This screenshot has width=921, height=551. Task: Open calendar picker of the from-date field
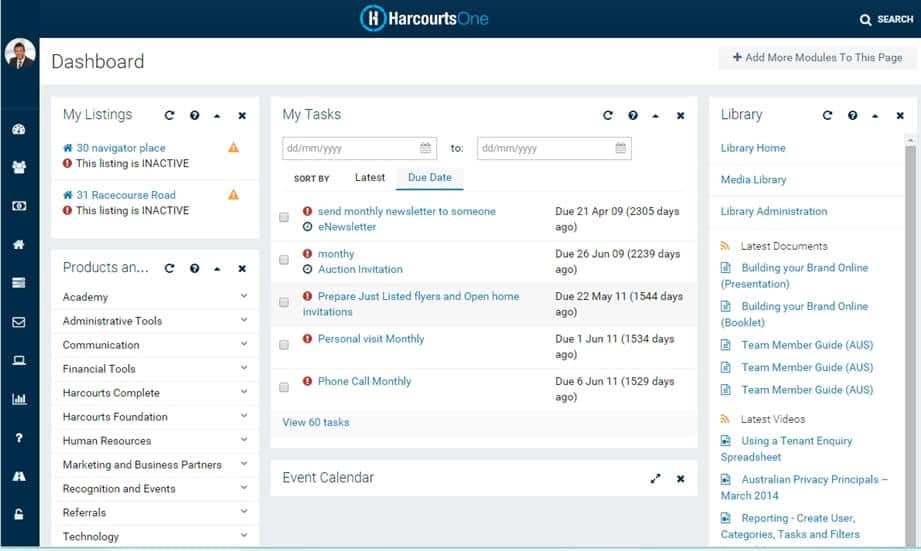tap(425, 148)
